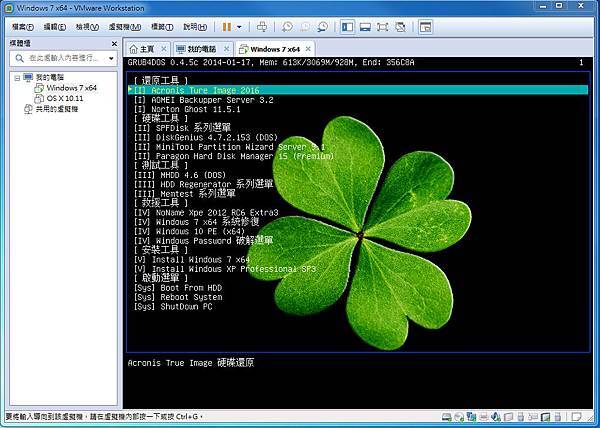600x428 pixels.
Task: Open the 檔案(F) menu
Action: [23, 27]
